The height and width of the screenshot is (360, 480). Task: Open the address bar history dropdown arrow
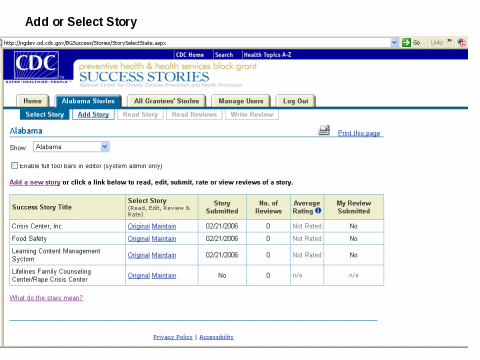[x=394, y=43]
